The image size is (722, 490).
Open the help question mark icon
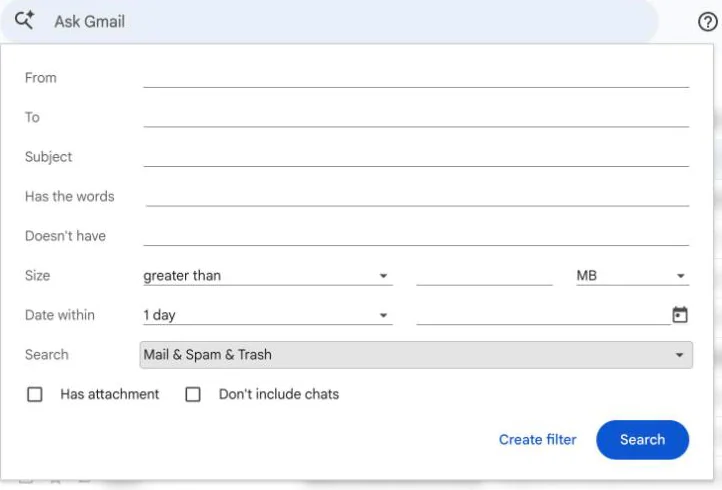point(707,22)
